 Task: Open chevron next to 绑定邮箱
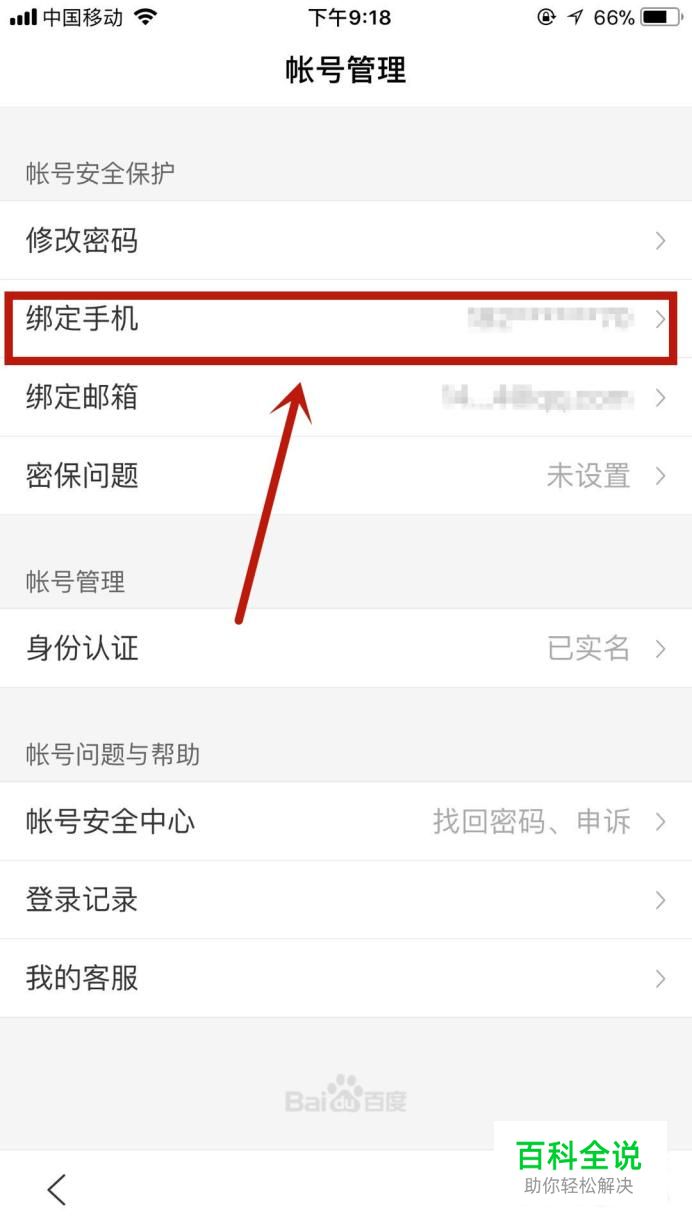[x=660, y=398]
